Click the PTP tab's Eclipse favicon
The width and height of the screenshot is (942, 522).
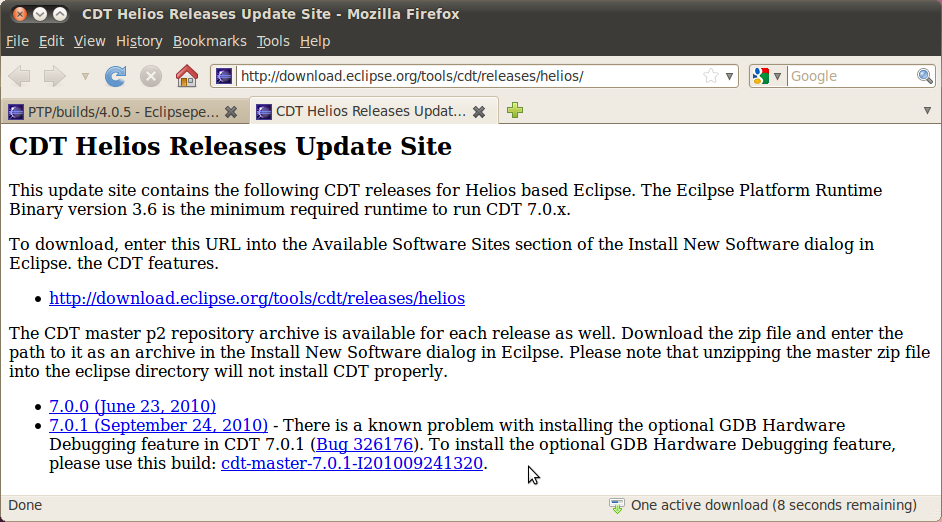tap(16, 112)
